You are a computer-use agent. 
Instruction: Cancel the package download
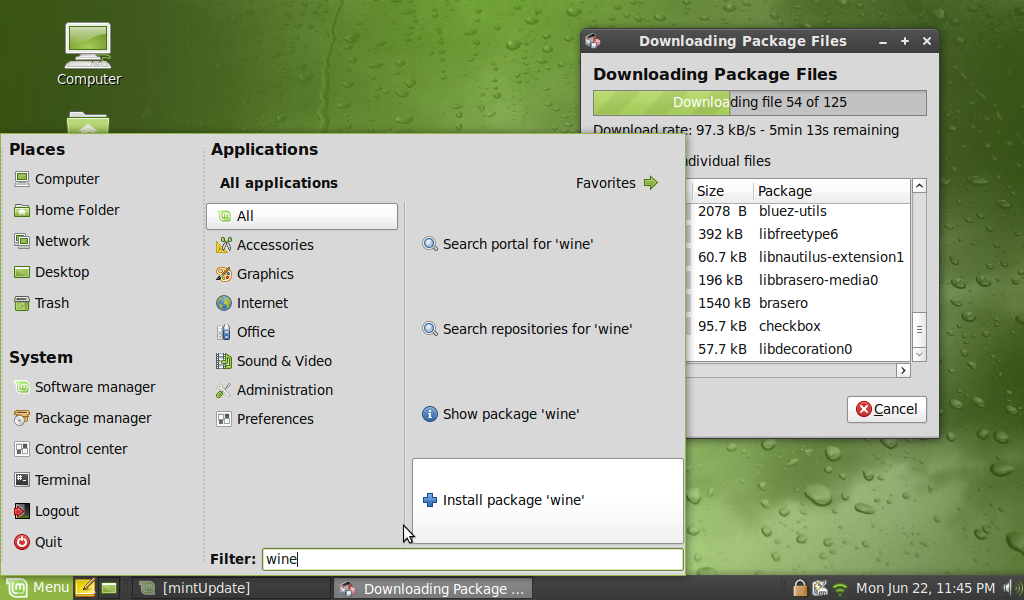tap(886, 409)
